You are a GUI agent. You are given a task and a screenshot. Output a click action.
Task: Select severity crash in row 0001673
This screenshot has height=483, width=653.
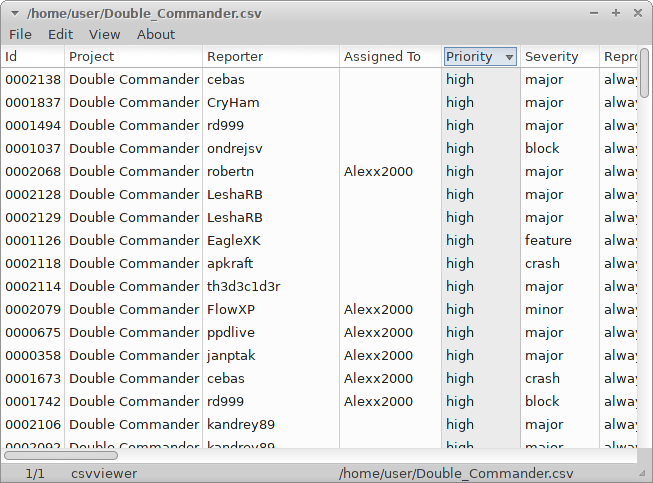[x=542, y=378]
